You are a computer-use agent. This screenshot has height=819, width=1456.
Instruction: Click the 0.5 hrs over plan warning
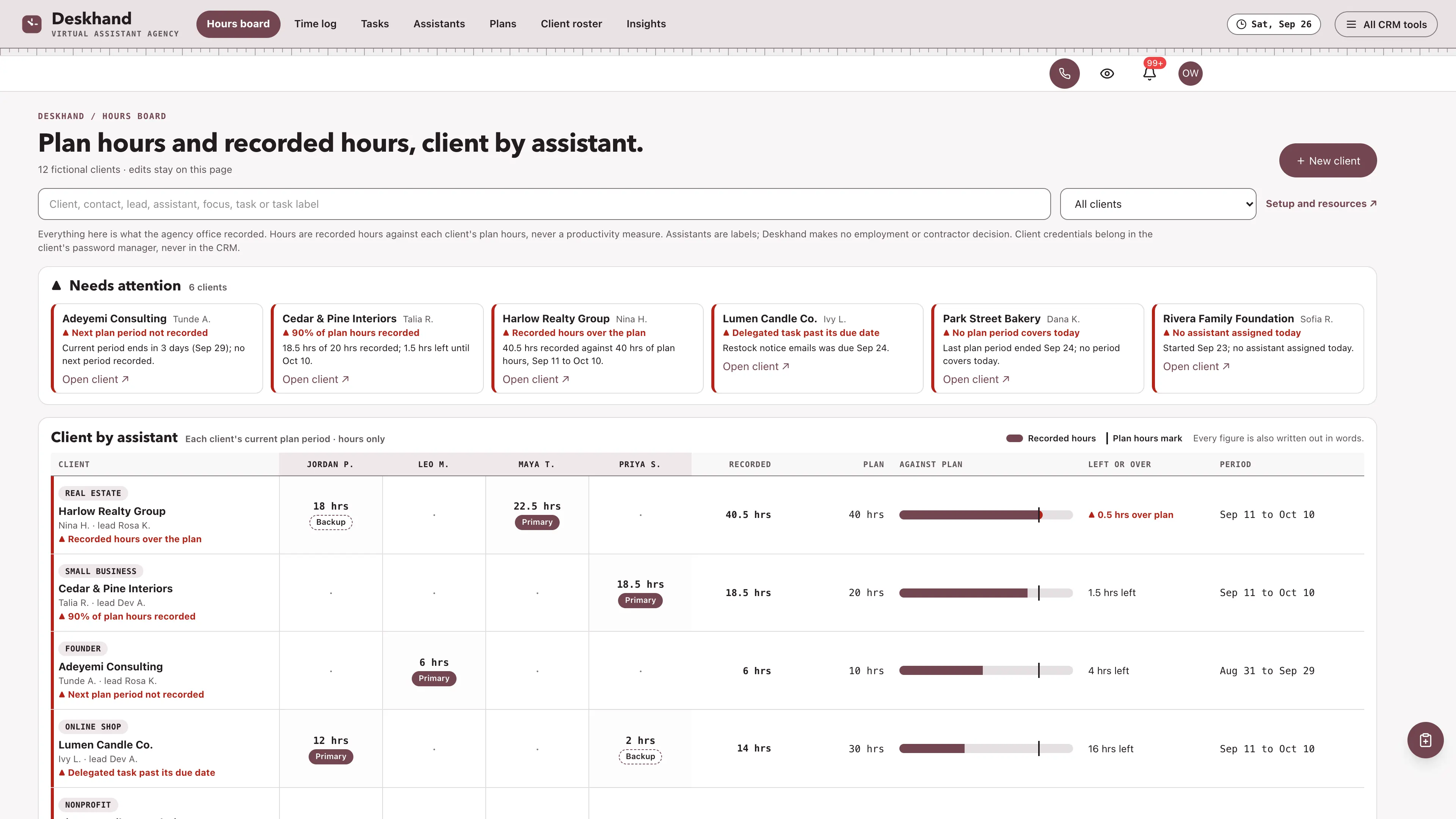pos(1130,515)
